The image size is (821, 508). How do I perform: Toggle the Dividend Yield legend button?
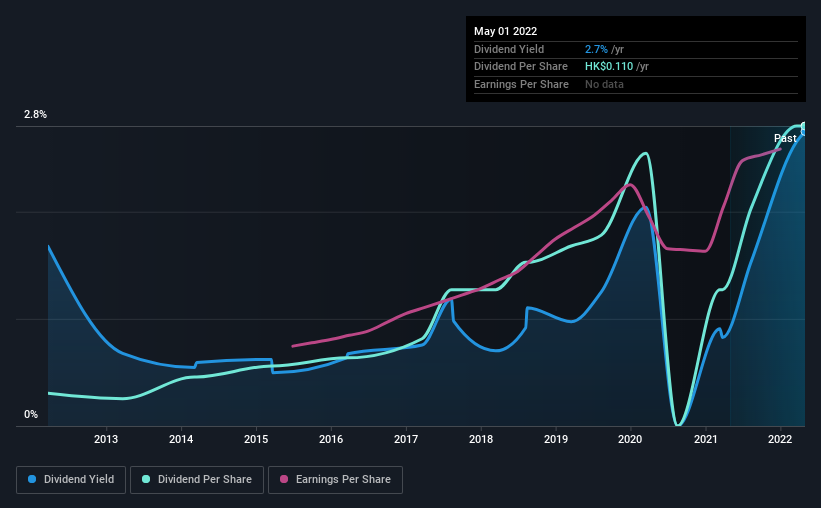[x=71, y=480]
